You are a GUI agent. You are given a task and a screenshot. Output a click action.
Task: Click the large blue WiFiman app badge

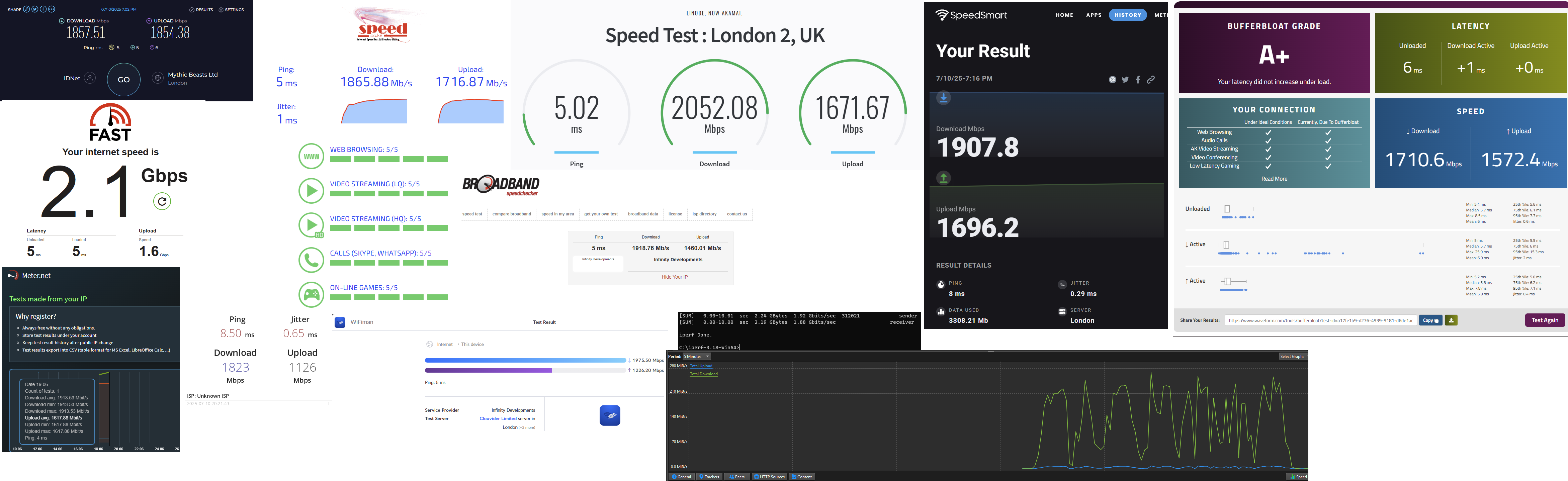coord(610,415)
